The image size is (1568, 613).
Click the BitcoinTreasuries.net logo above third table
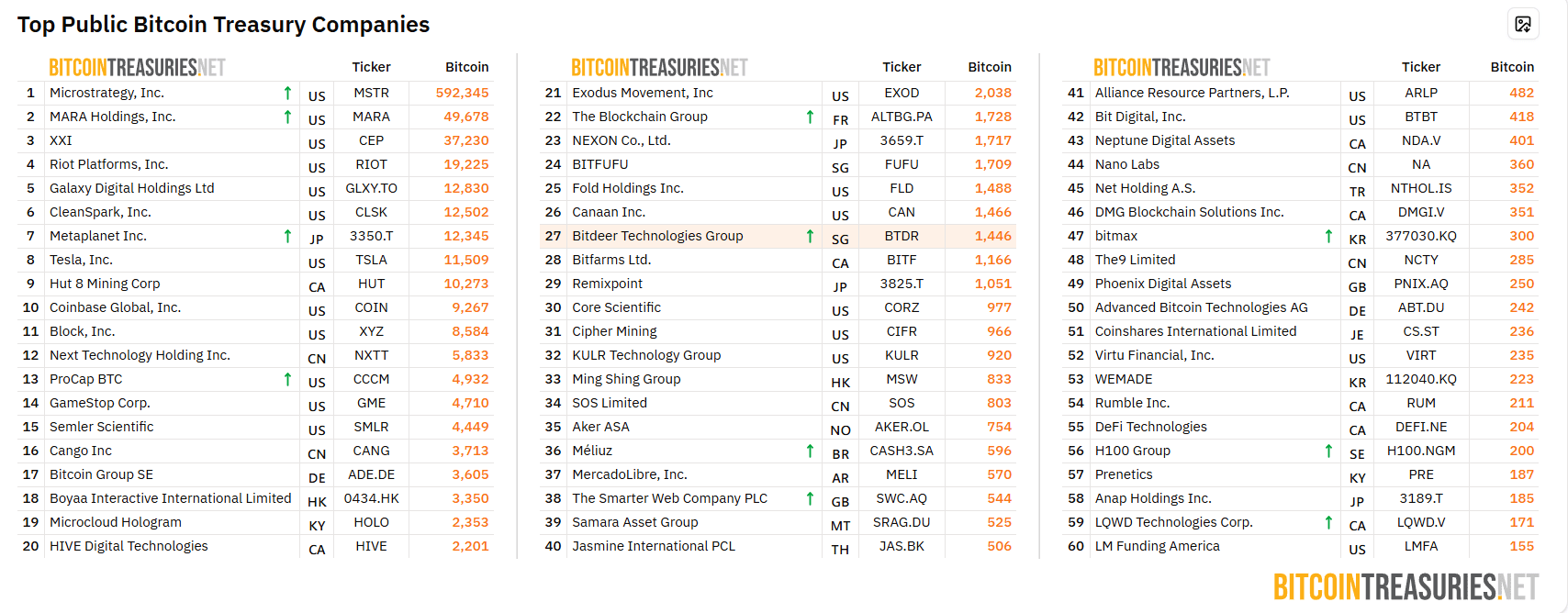coord(1182,68)
